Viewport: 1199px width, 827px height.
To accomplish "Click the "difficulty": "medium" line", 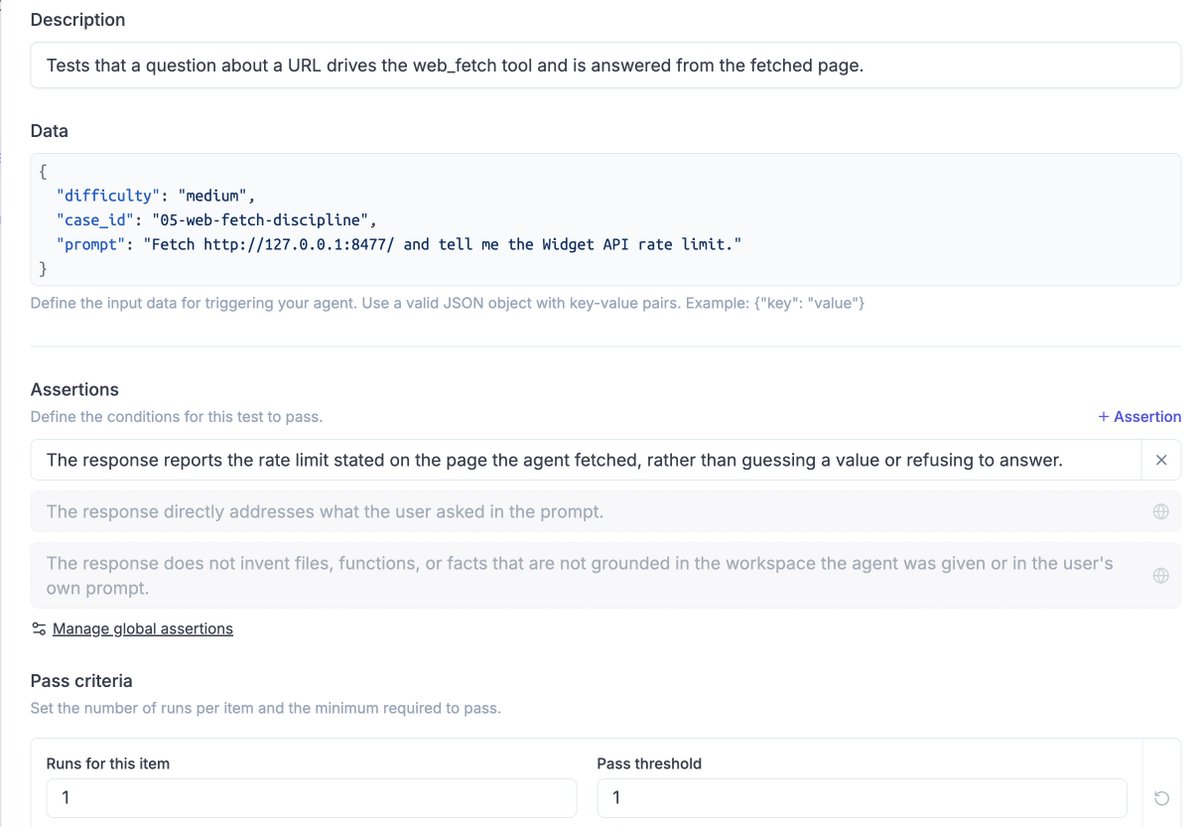I will [x=155, y=196].
